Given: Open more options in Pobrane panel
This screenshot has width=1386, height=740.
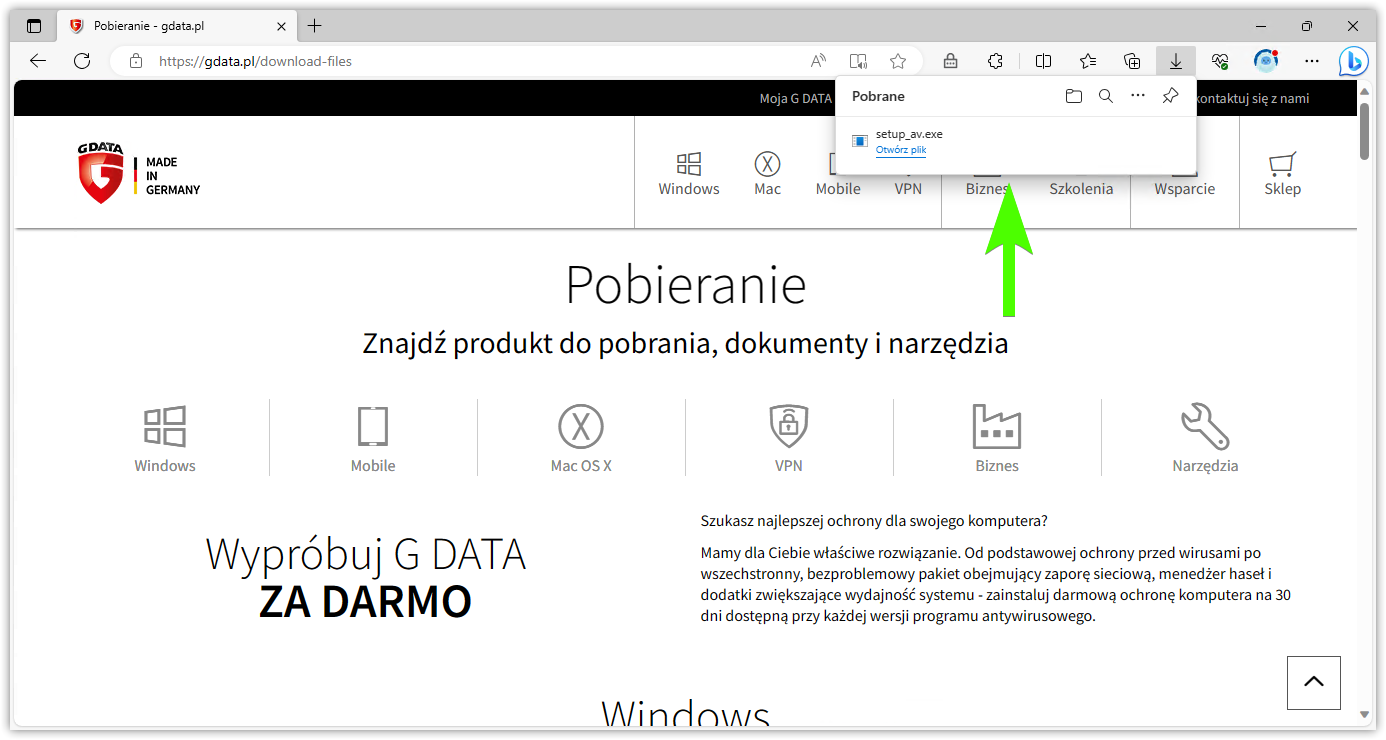Looking at the screenshot, I should [x=1138, y=96].
